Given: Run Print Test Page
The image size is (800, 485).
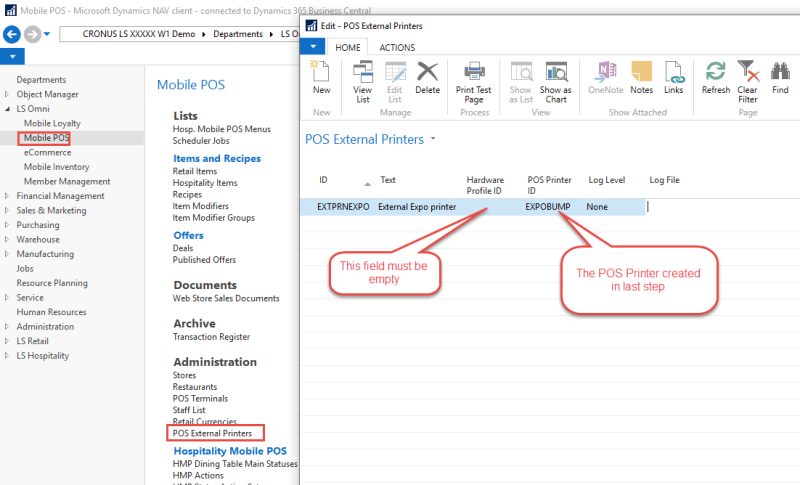Looking at the screenshot, I should (473, 82).
